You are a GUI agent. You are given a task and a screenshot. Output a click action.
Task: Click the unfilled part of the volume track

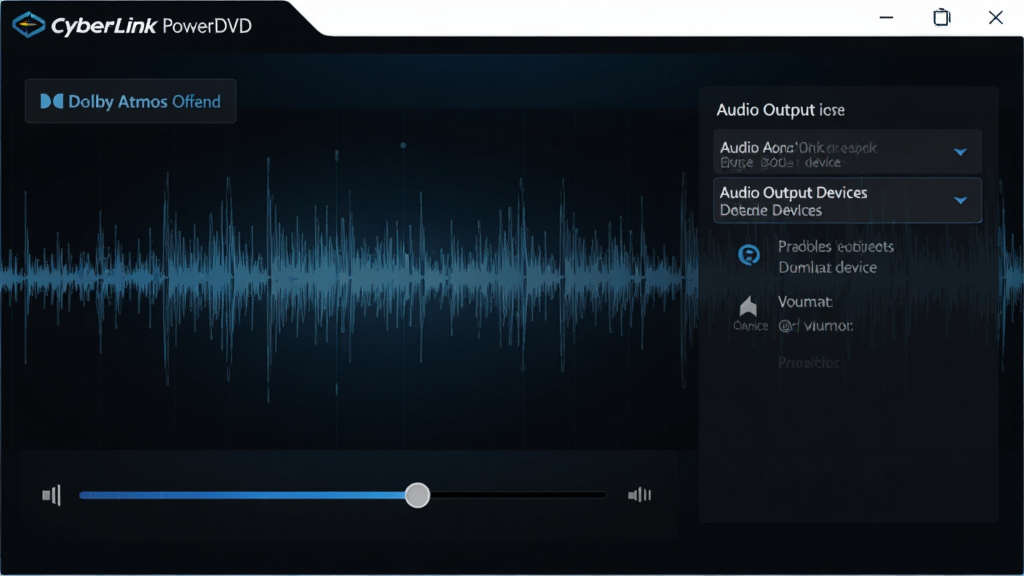pos(519,495)
